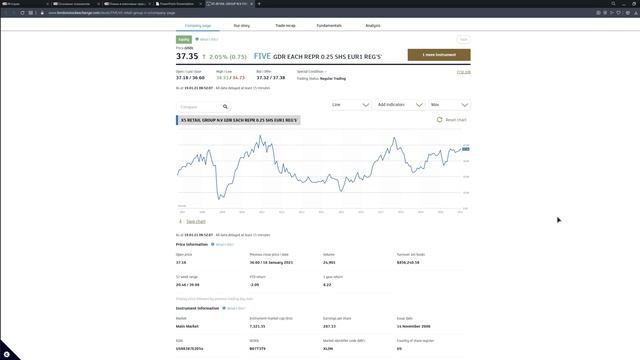Click the reload icon in the browser toolbar
This screenshot has width=640, height=360.
pyautogui.click(x=22, y=13)
